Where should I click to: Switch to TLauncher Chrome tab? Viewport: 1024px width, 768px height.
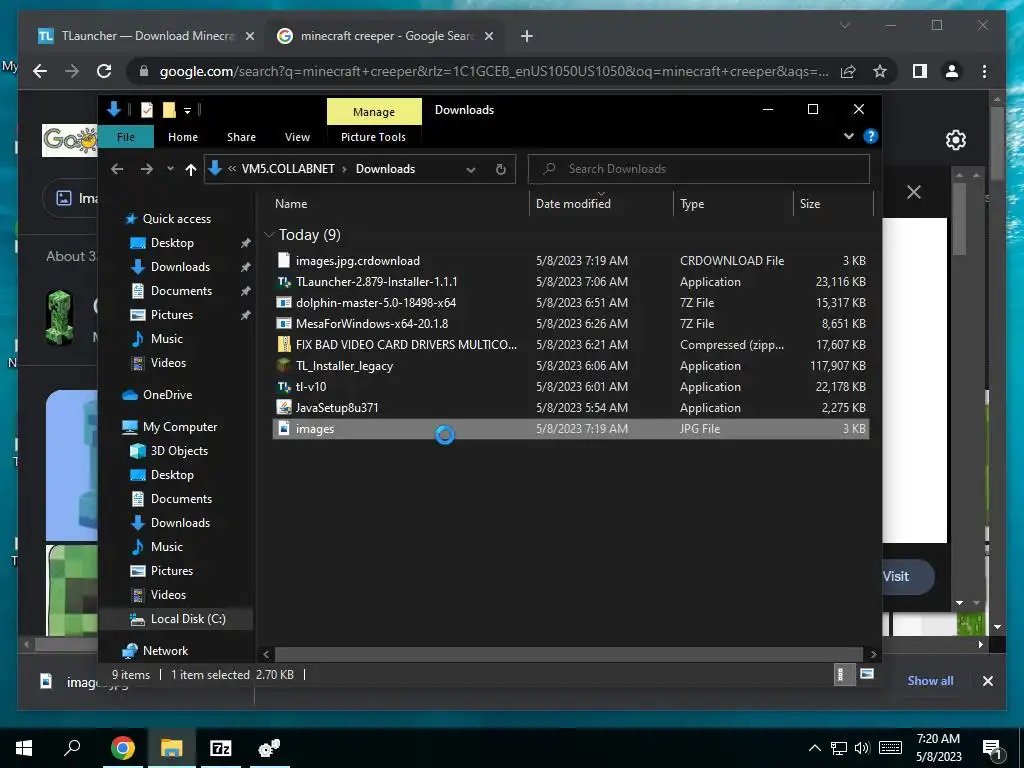click(x=146, y=36)
